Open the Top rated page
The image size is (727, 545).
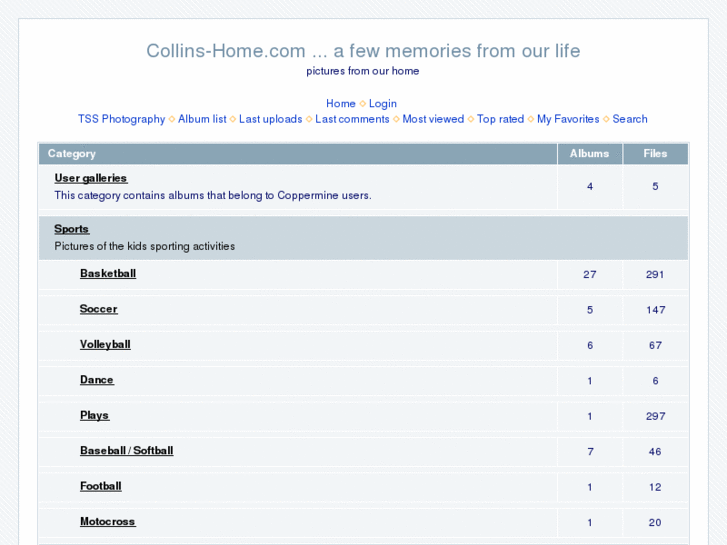(x=500, y=119)
